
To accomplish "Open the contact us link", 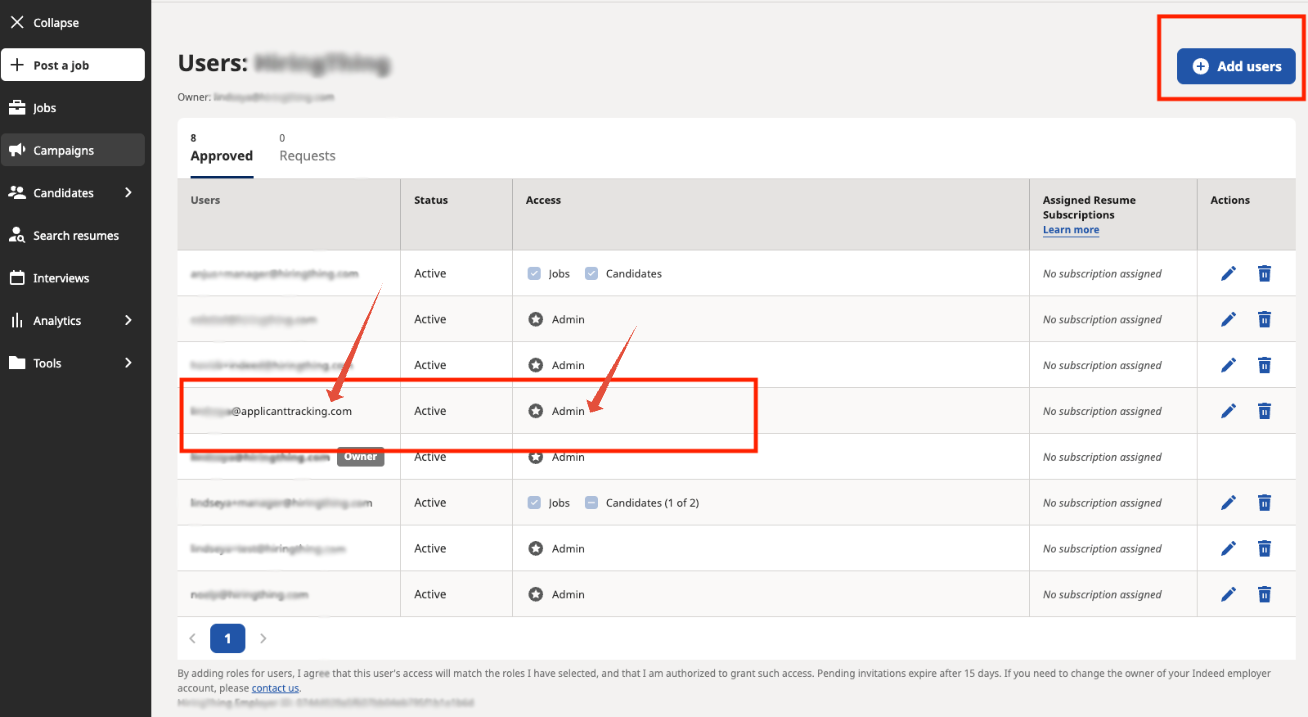I will (x=275, y=688).
